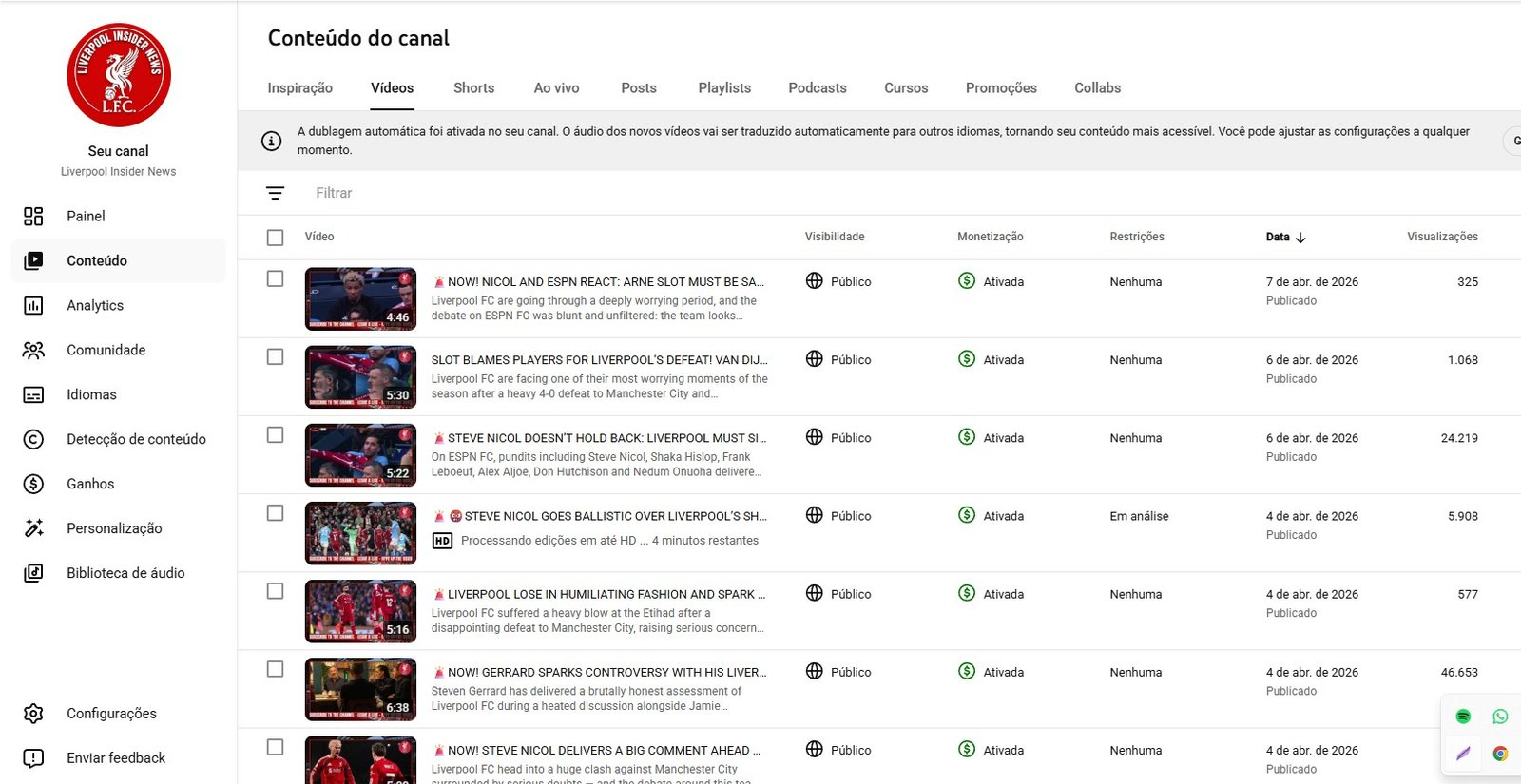Click the info icon in the dublagem banner
The width and height of the screenshot is (1521, 784).
[271, 141]
